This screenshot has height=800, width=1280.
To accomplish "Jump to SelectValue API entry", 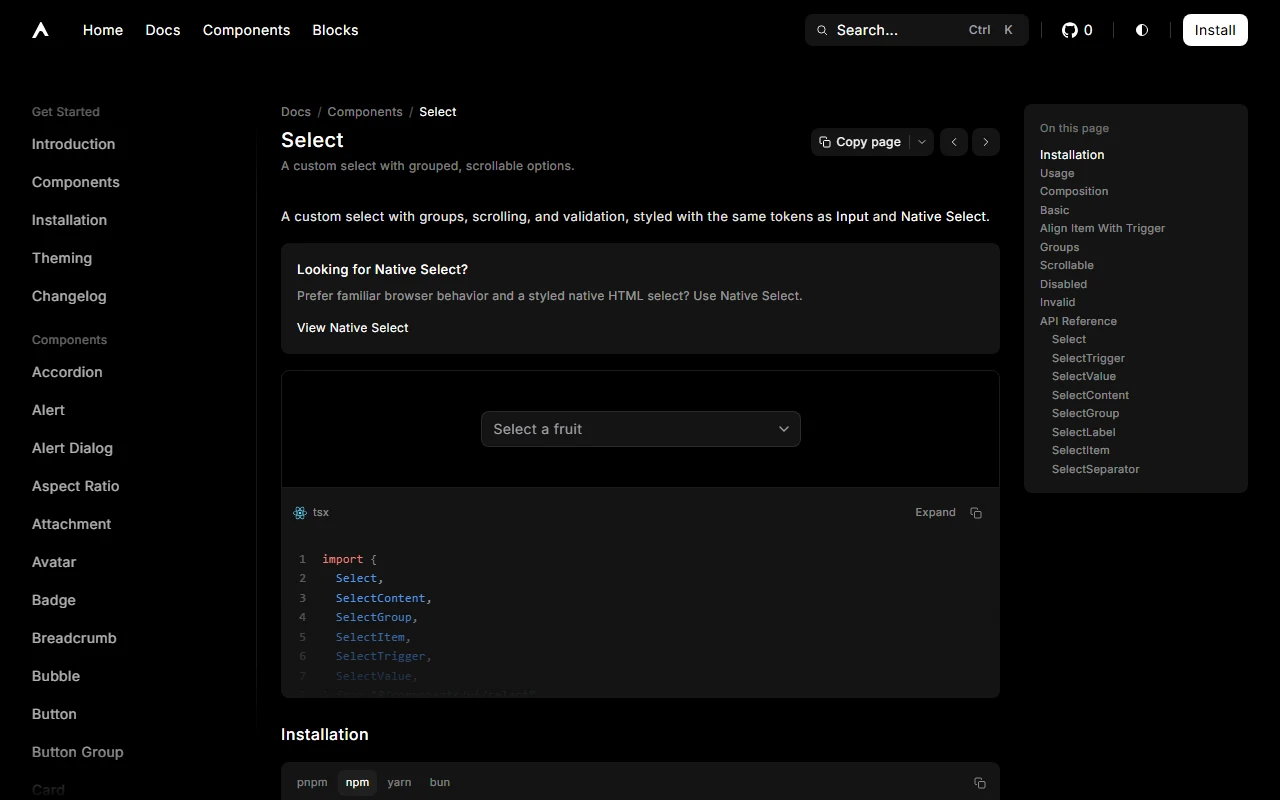I will [x=1084, y=376].
